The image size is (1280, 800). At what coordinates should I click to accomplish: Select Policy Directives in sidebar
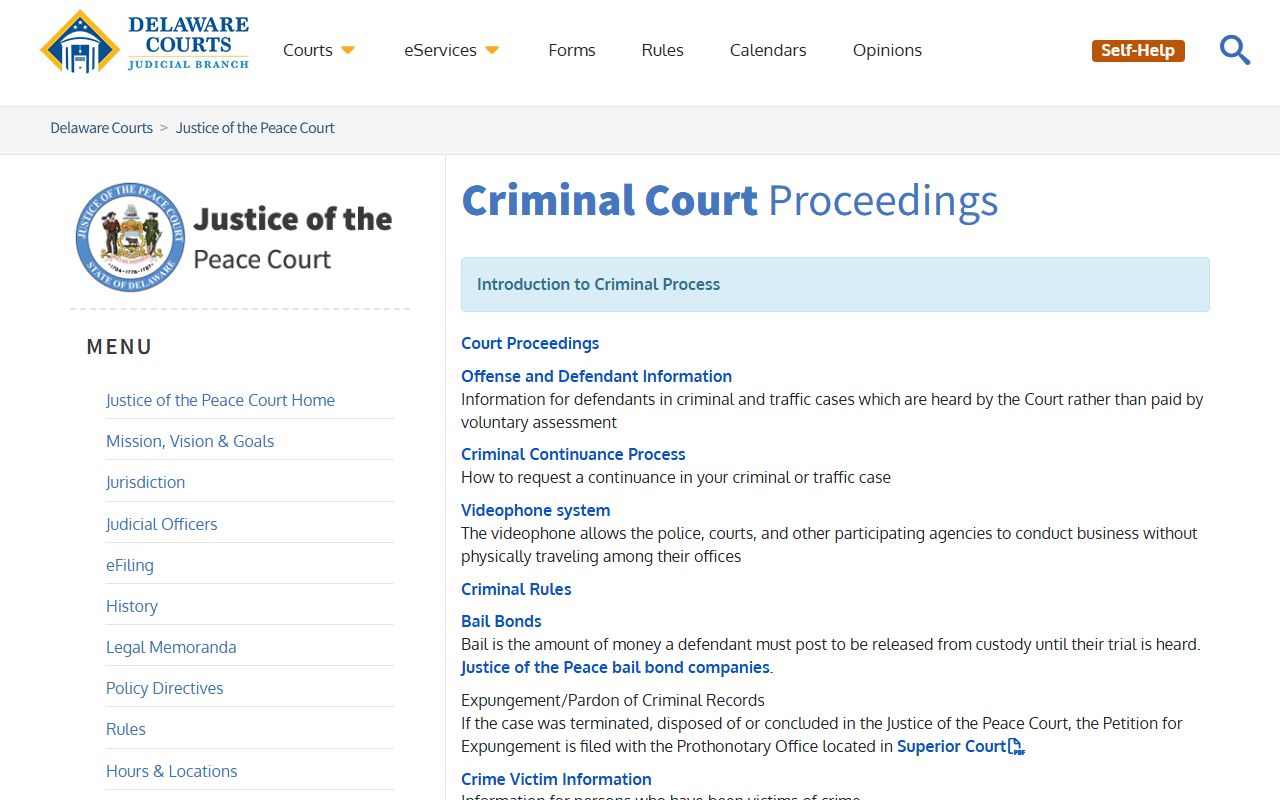(x=164, y=688)
